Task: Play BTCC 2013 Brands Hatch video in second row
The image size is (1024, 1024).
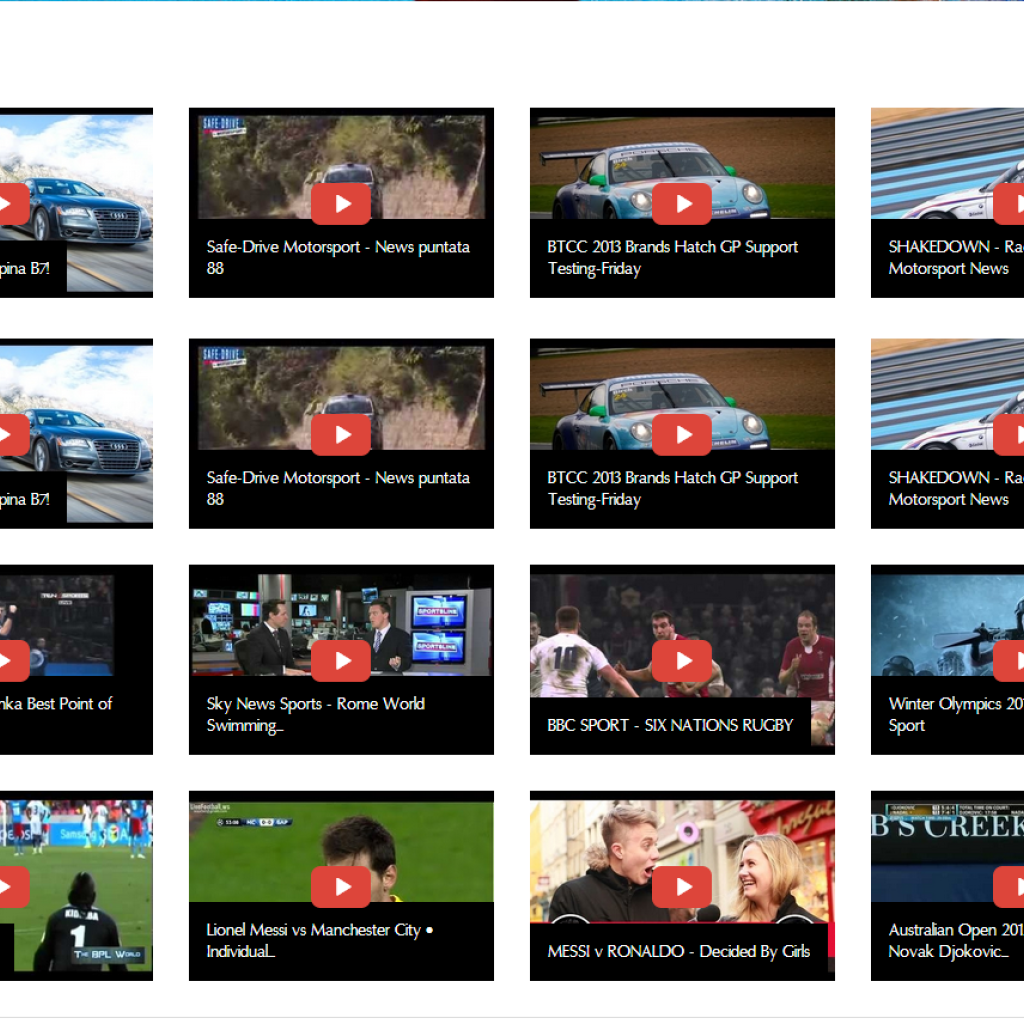Action: (682, 435)
